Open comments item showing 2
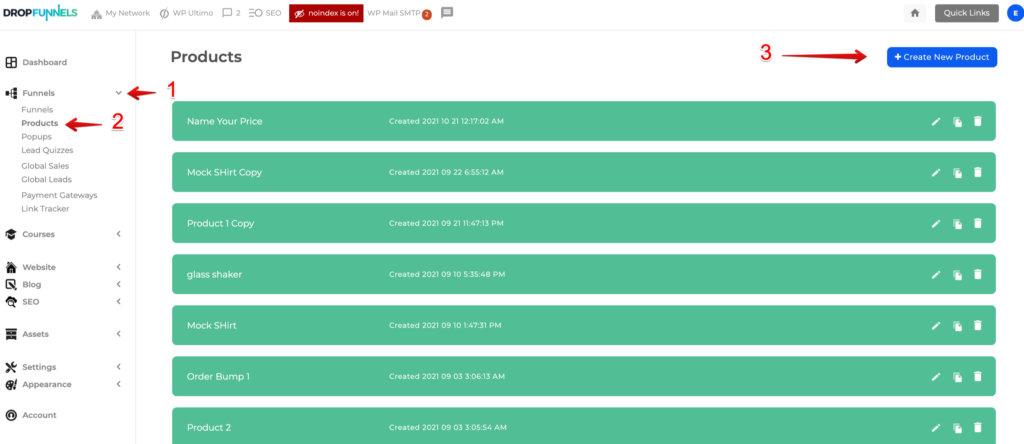Viewport: 1024px width, 444px height. [231, 13]
